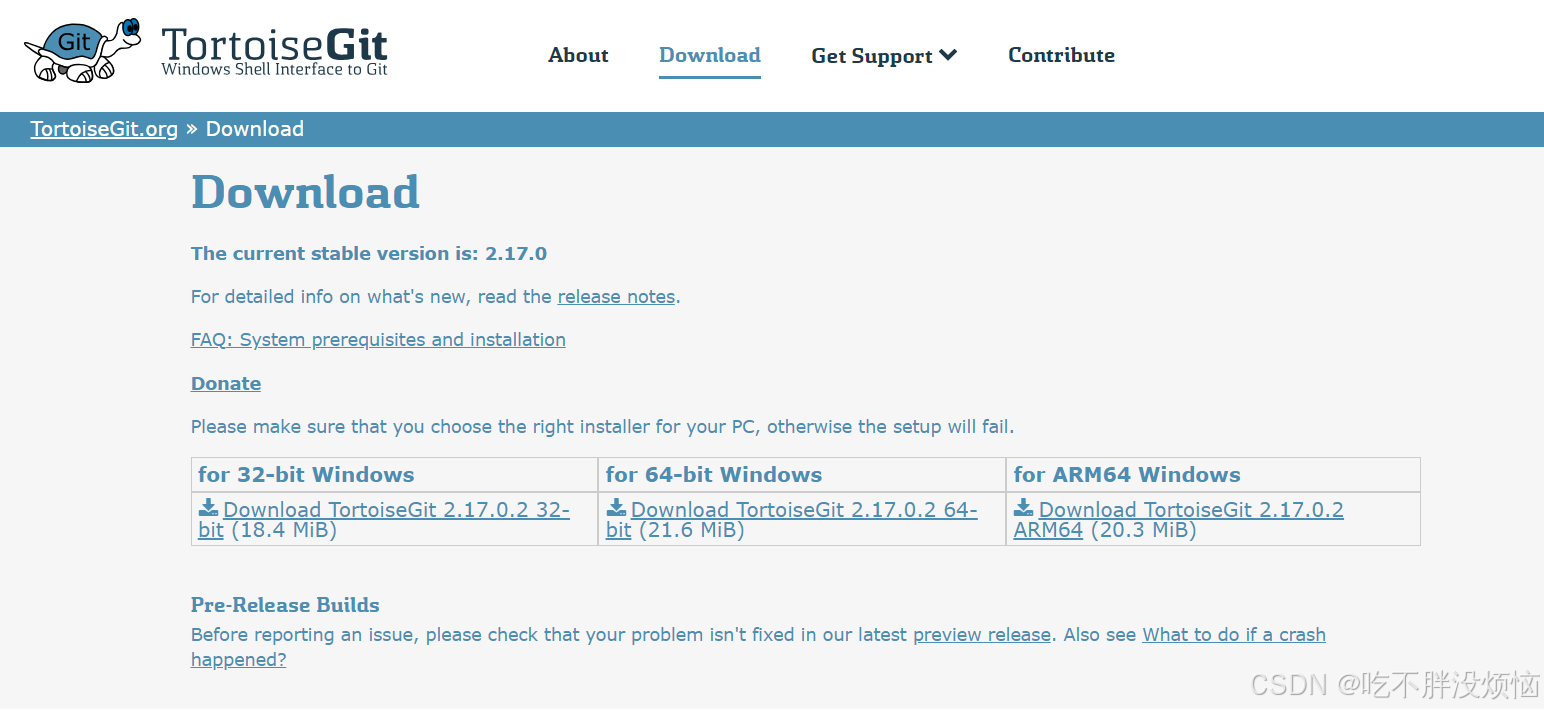The image size is (1544, 711).
Task: Open the About menu item
Action: pos(578,55)
